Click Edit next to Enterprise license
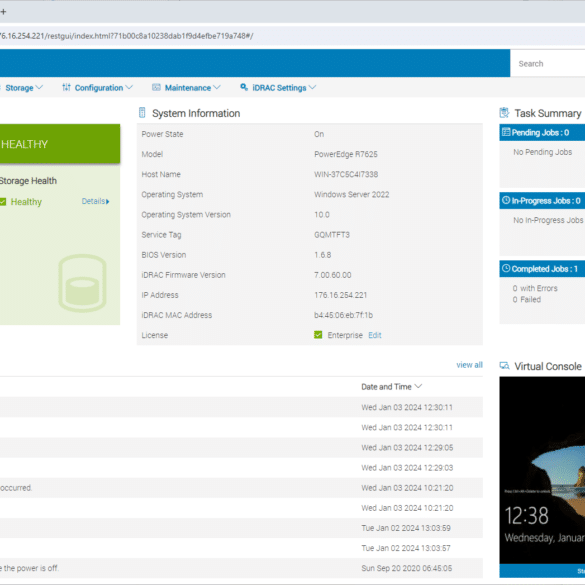Image resolution: width=585 pixels, height=585 pixels. (375, 335)
